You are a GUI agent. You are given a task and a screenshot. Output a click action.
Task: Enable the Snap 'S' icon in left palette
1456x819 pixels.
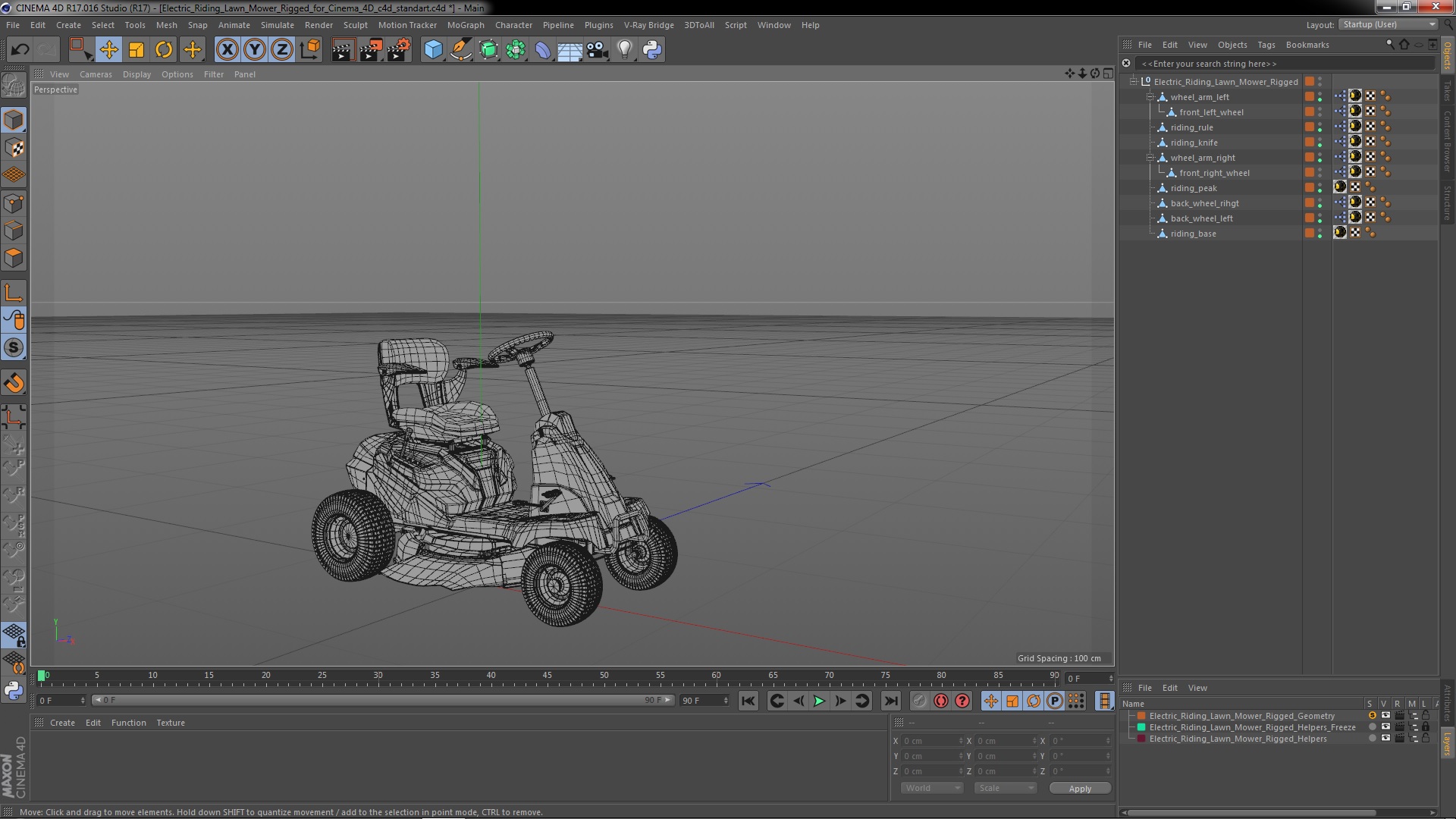(14, 348)
